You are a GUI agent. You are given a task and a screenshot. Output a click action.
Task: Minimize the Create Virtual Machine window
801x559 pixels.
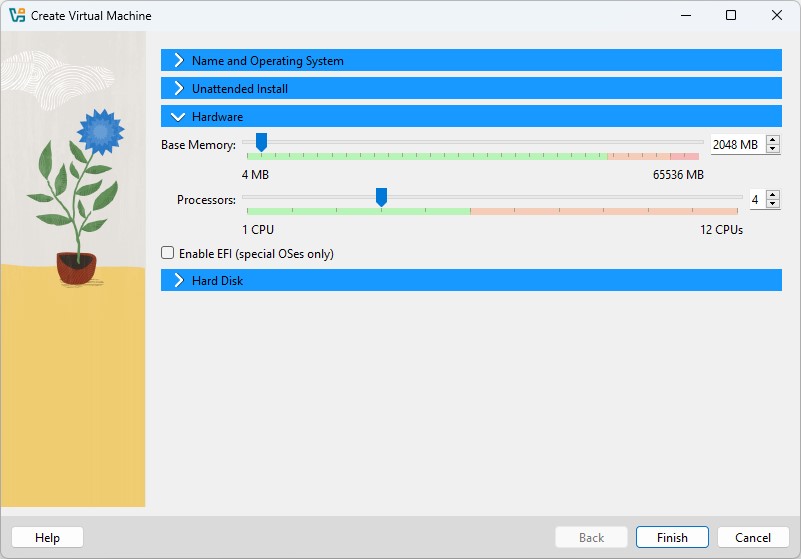tap(686, 15)
